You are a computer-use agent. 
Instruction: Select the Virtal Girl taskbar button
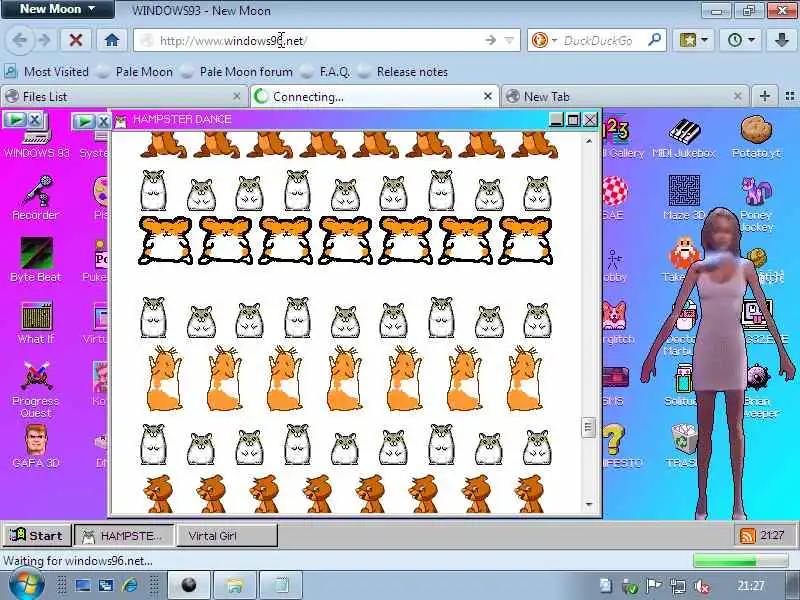click(227, 535)
